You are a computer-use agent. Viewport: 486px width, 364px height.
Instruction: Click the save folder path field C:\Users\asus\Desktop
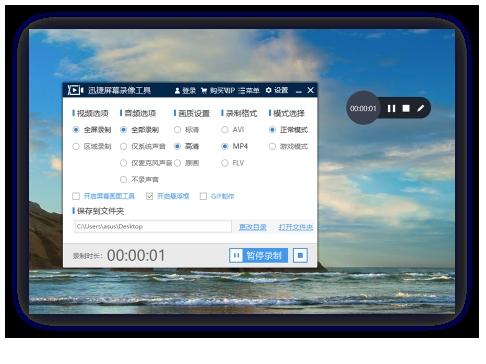click(x=153, y=227)
